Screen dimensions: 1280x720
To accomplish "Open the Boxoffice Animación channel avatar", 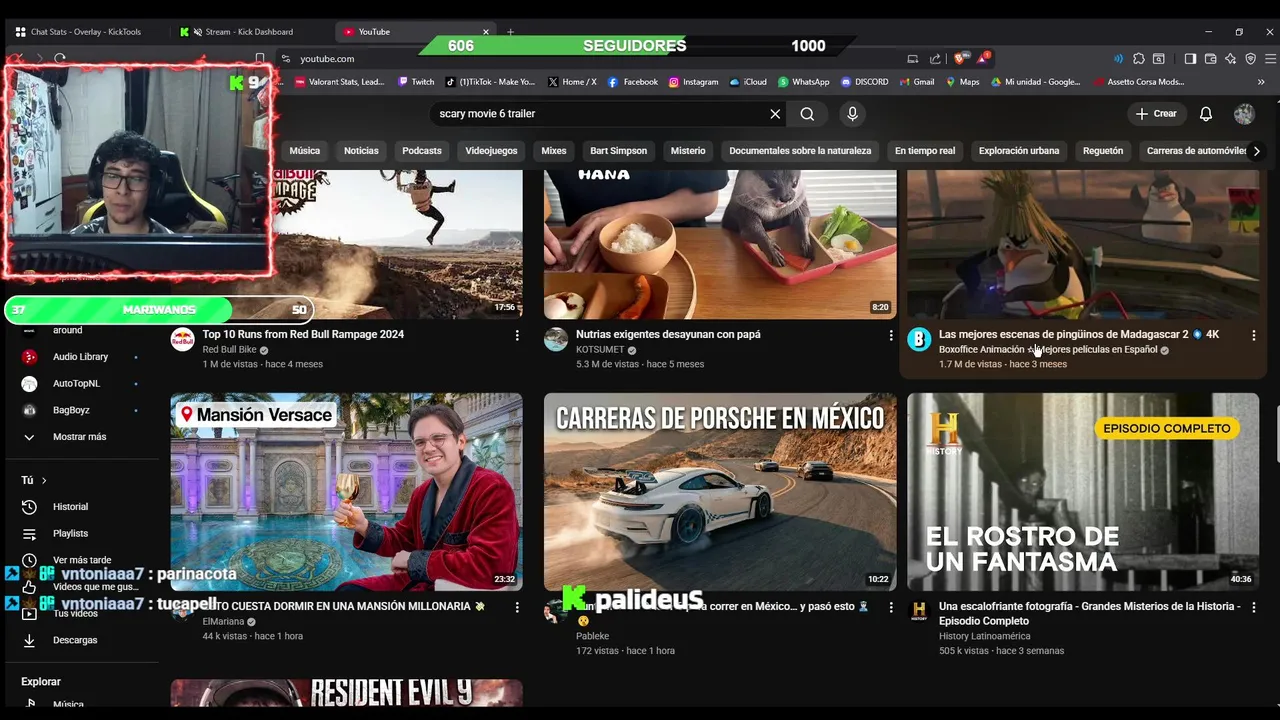I will click(x=919, y=339).
